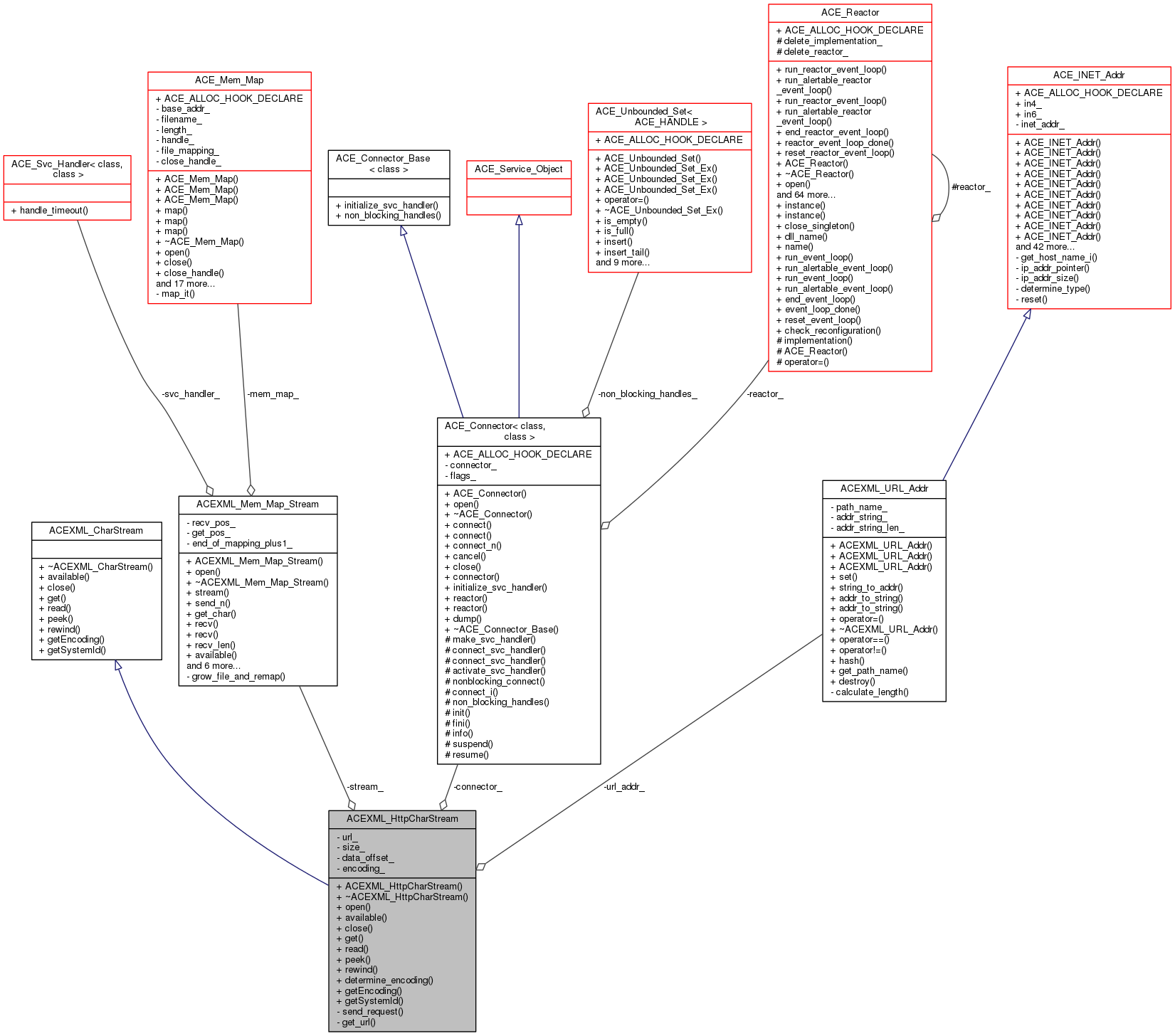
Task: Select the ACEXML_Mem_Map_Stream class title
Action: coord(258,504)
